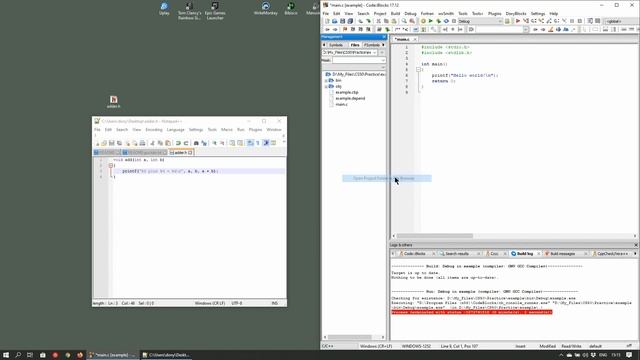Click the Jump back arrow in Code::Blocks
Screen dimensions: 640x360
(327, 29)
